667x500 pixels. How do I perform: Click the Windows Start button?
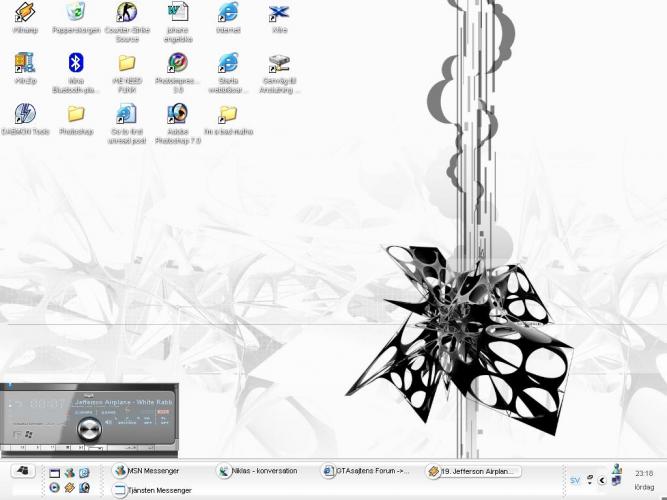[x=21, y=471]
